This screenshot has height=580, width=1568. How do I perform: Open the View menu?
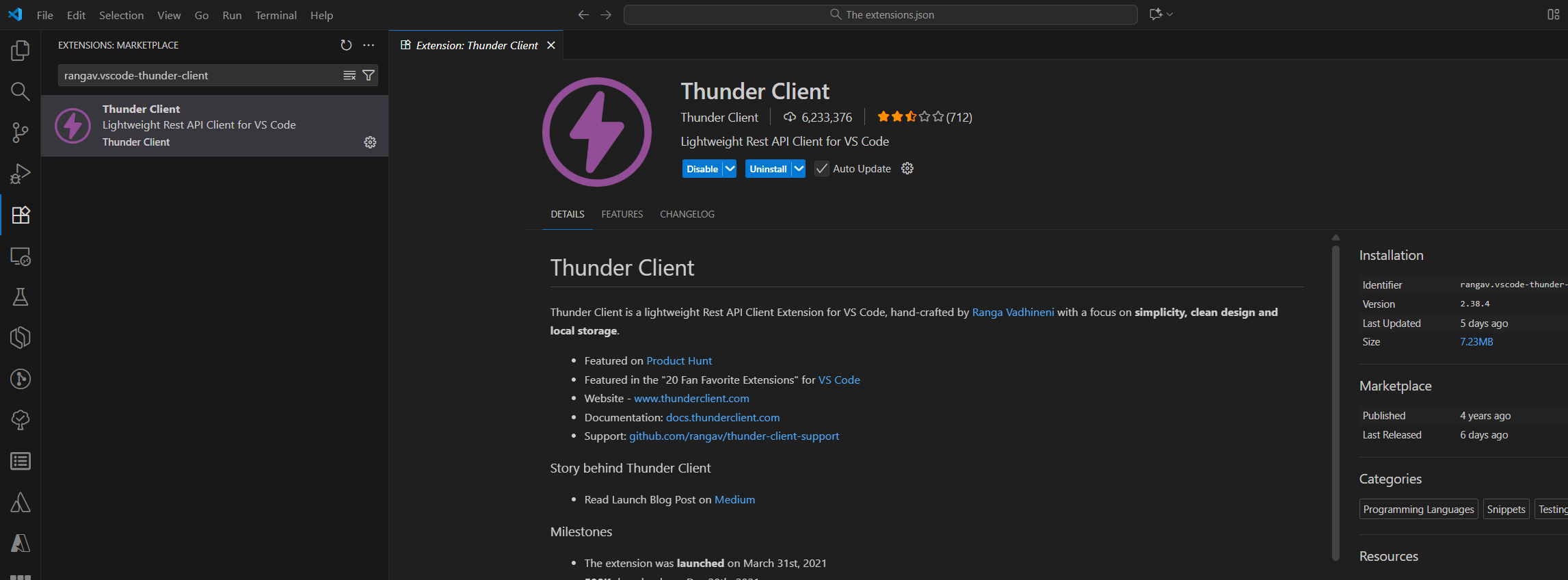click(x=169, y=15)
